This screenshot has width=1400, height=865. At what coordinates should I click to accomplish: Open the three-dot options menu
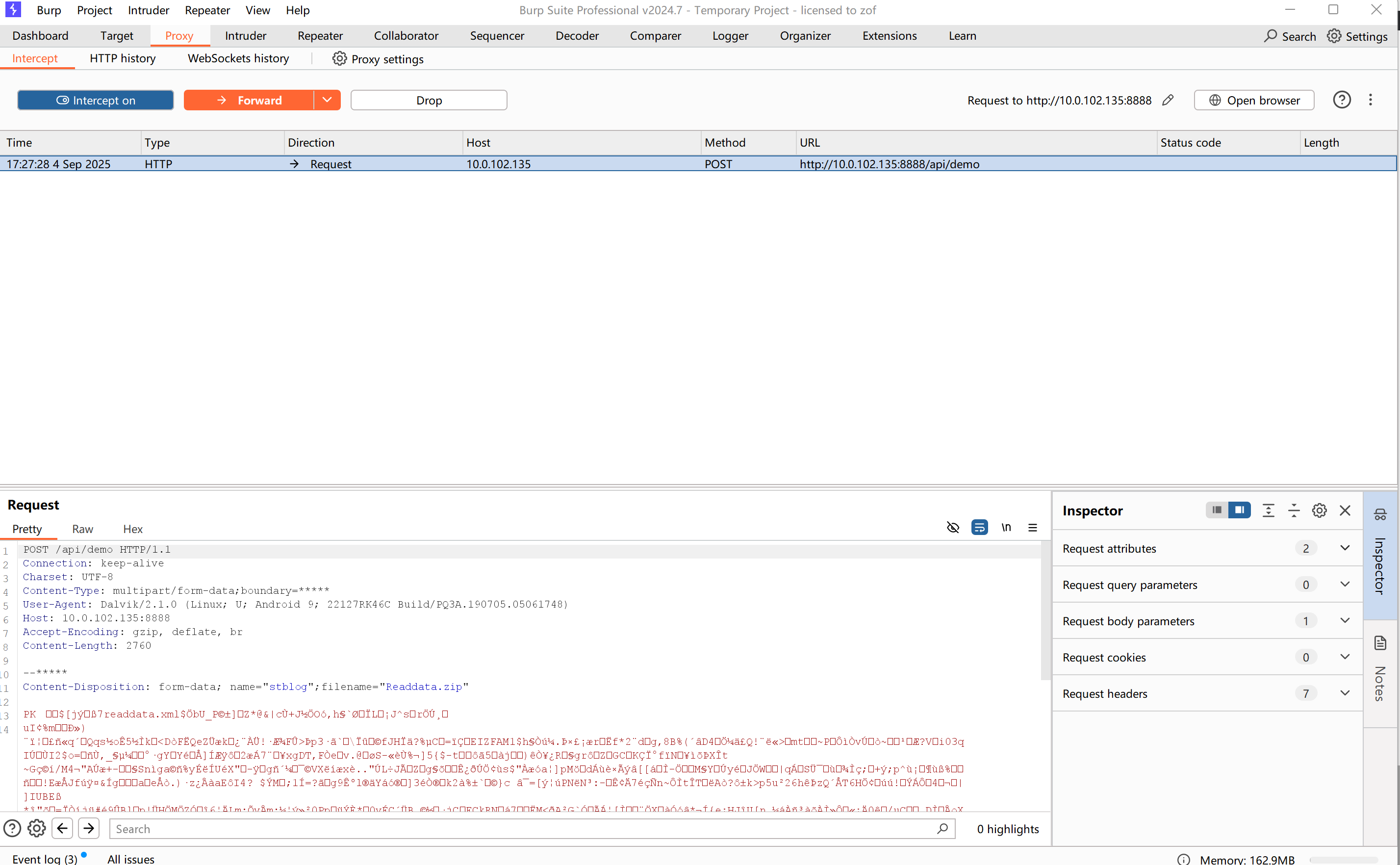pyautogui.click(x=1370, y=100)
